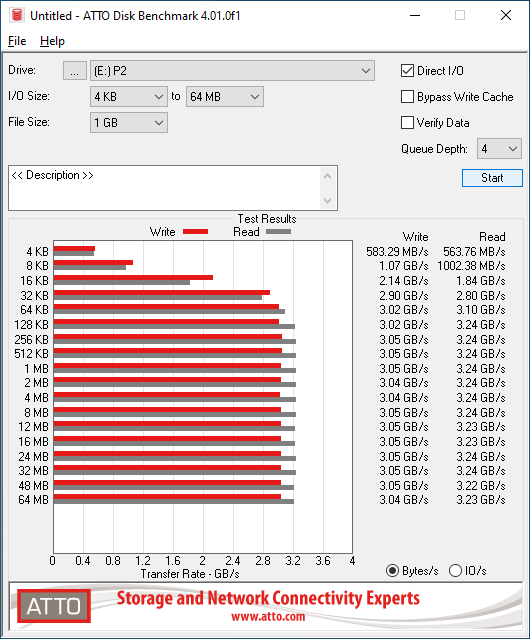
Task: Click the drive browse '...' button
Action: click(75, 71)
